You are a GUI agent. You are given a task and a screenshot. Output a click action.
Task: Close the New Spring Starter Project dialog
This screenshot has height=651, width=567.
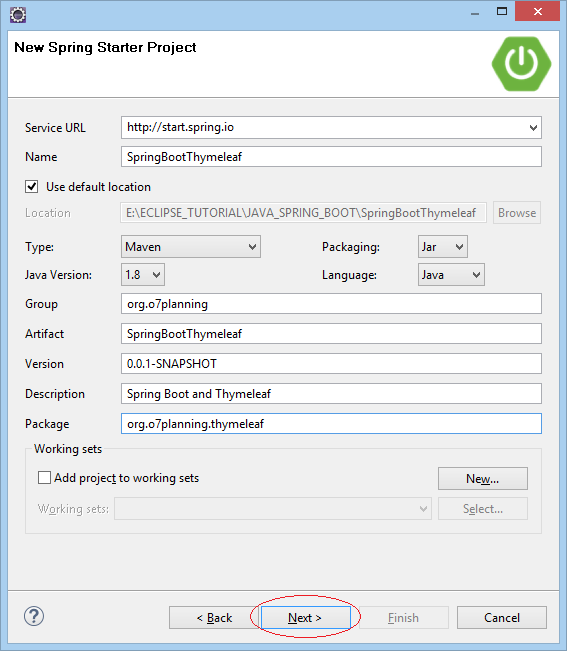pos(537,11)
